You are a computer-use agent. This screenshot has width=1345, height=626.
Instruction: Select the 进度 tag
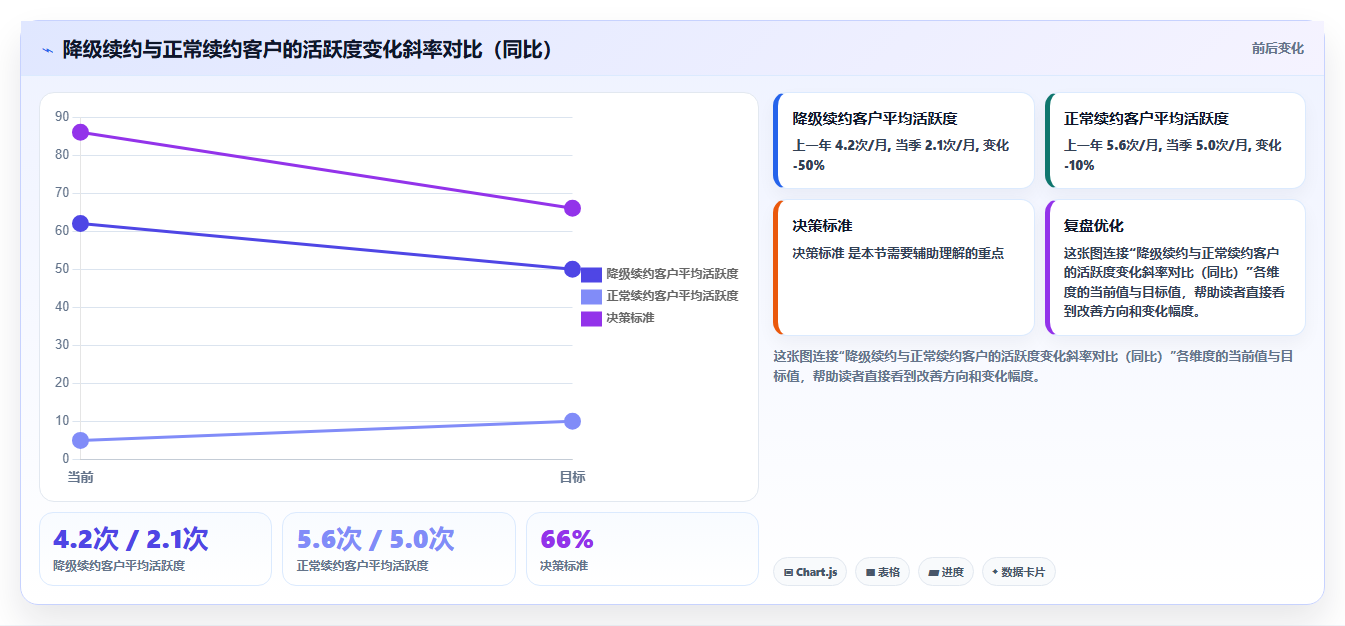[x=946, y=572]
